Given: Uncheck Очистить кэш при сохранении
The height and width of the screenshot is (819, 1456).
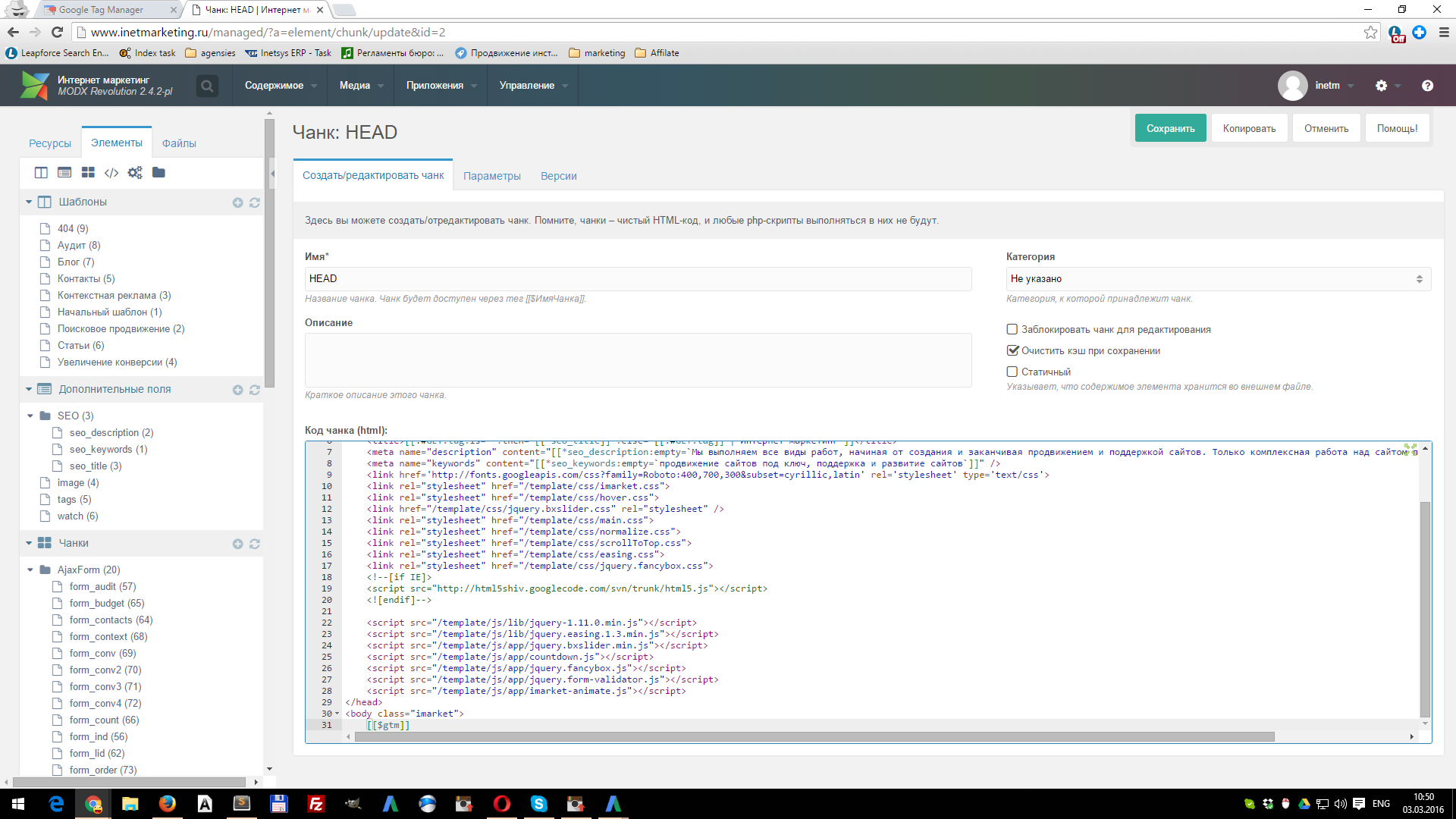Looking at the screenshot, I should pos(1012,350).
